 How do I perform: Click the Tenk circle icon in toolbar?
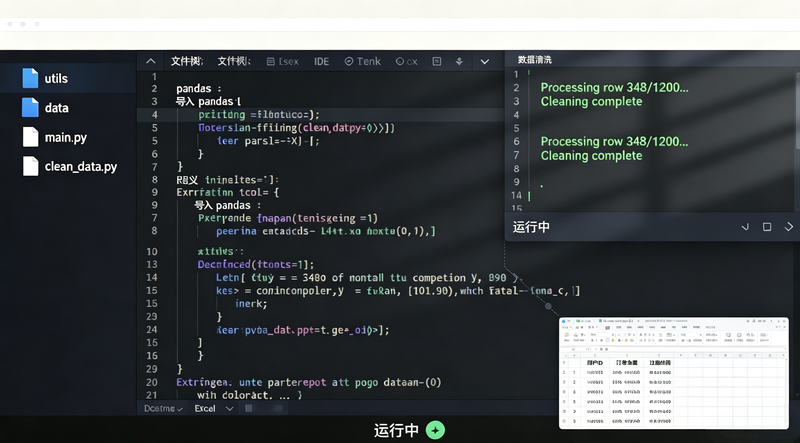(x=349, y=61)
